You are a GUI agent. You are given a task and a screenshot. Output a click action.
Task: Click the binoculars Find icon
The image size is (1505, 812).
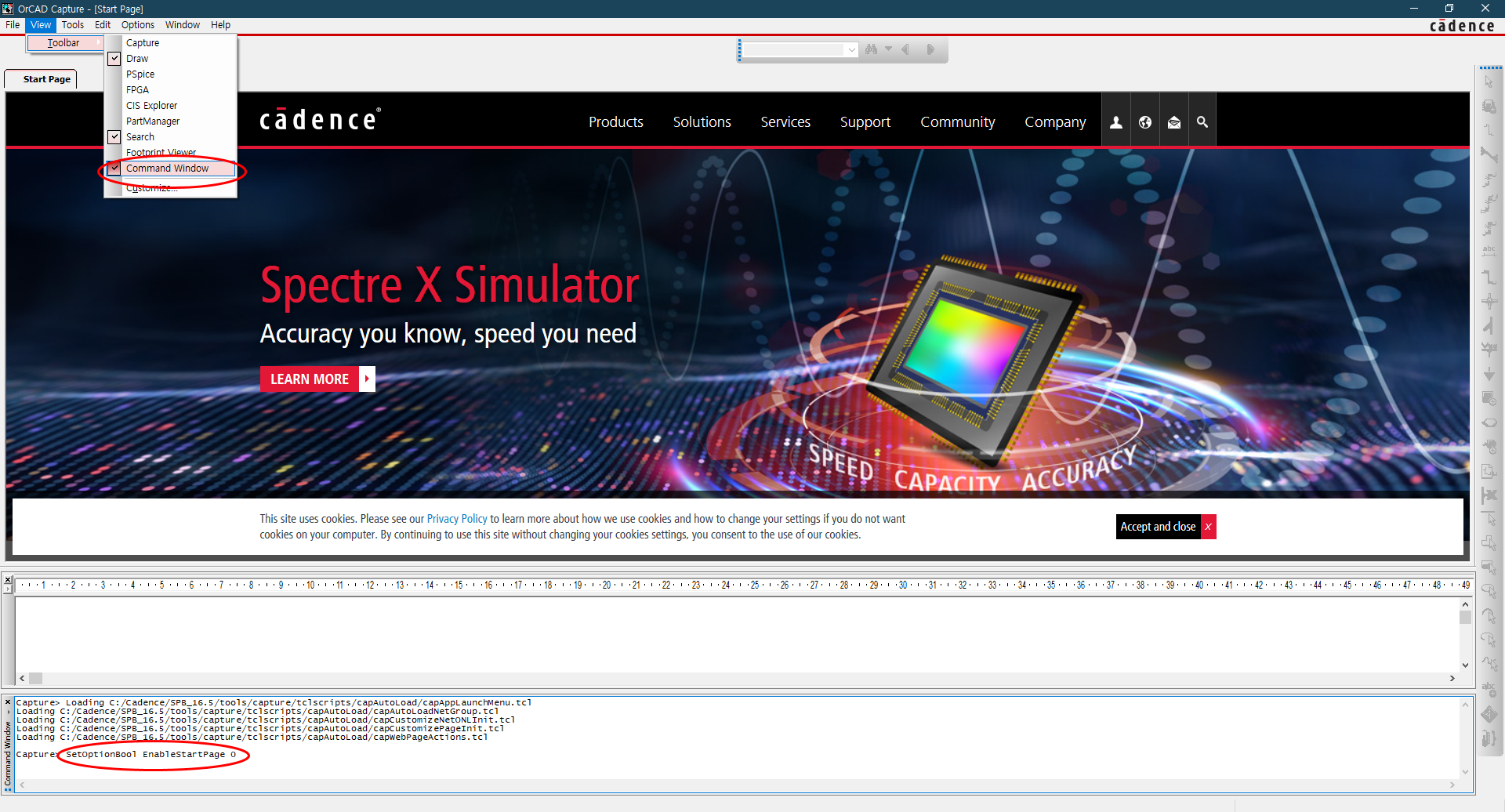(871, 49)
